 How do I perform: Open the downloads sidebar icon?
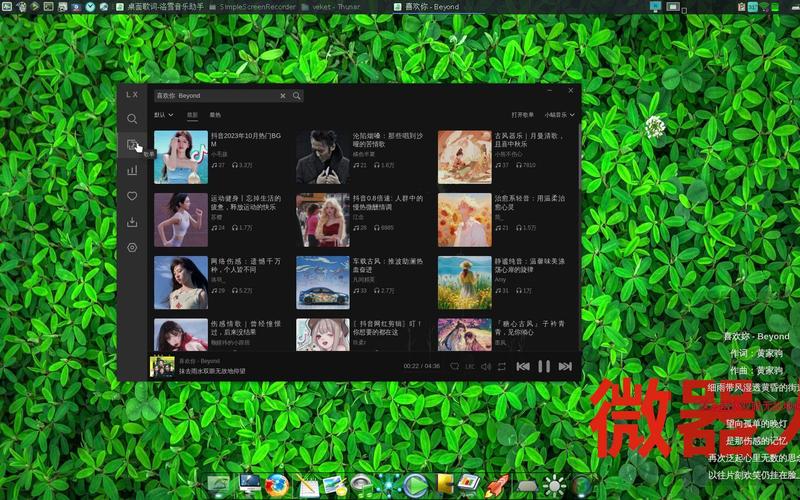[x=132, y=222]
